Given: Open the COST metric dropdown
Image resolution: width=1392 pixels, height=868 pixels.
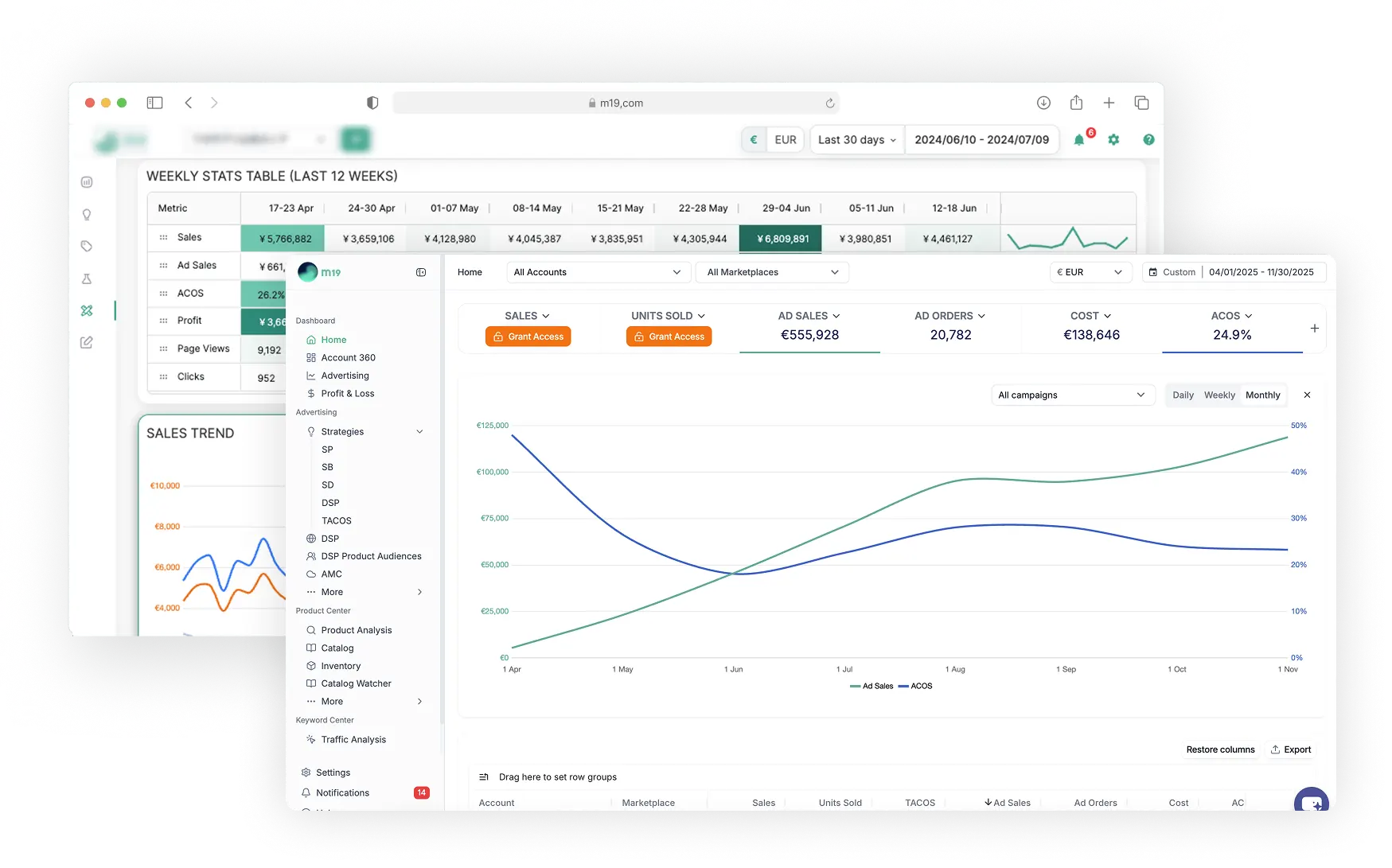Looking at the screenshot, I should pos(1090,316).
